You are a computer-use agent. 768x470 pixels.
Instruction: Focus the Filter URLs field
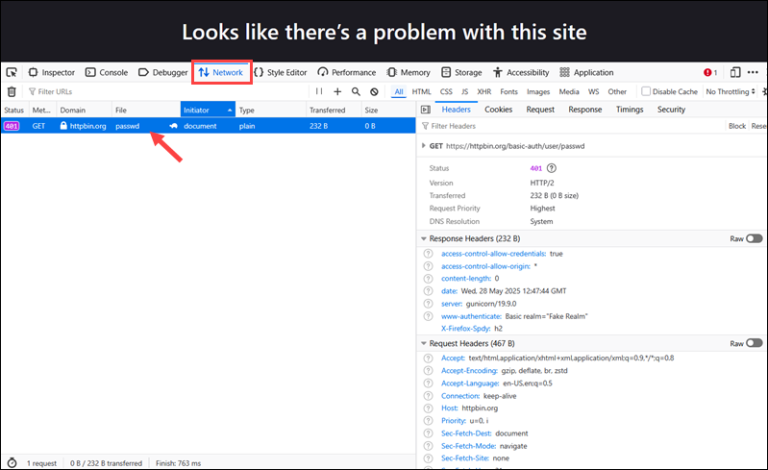pos(167,92)
